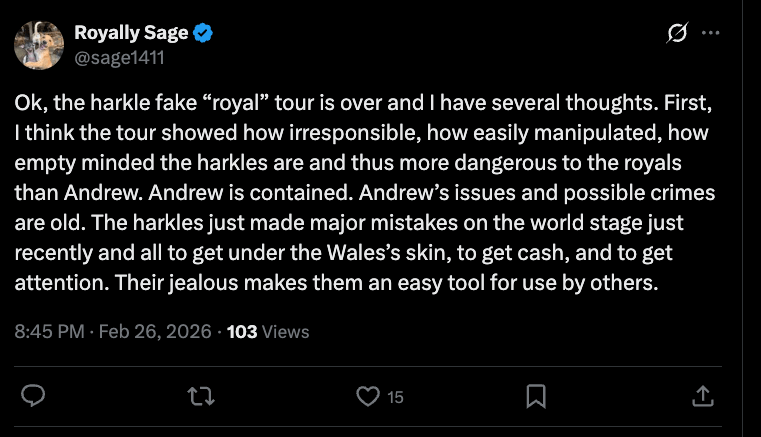
Task: Repost this tweet using the repost icon
Action: [x=201, y=396]
